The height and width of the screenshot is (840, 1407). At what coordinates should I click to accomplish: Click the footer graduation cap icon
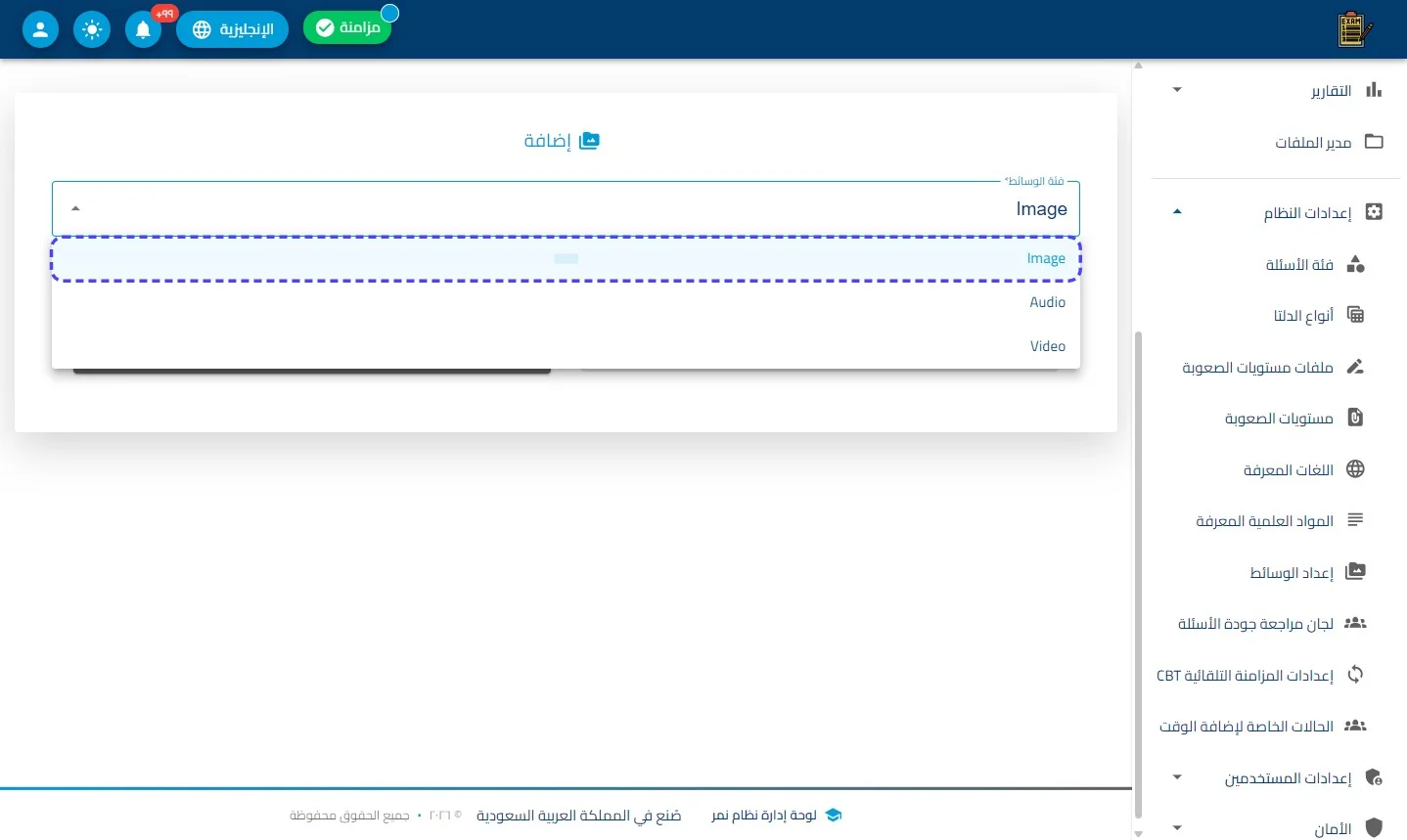click(x=834, y=815)
